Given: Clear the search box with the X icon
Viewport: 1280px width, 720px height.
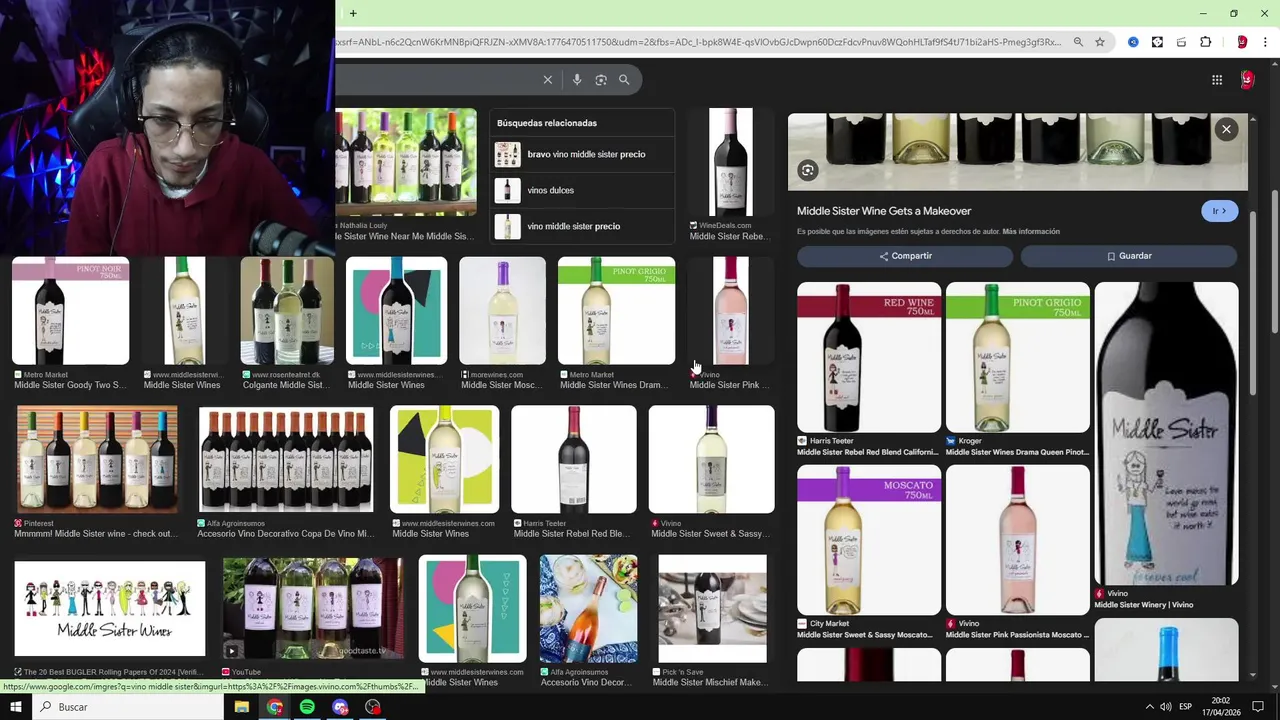Looking at the screenshot, I should (x=547, y=80).
